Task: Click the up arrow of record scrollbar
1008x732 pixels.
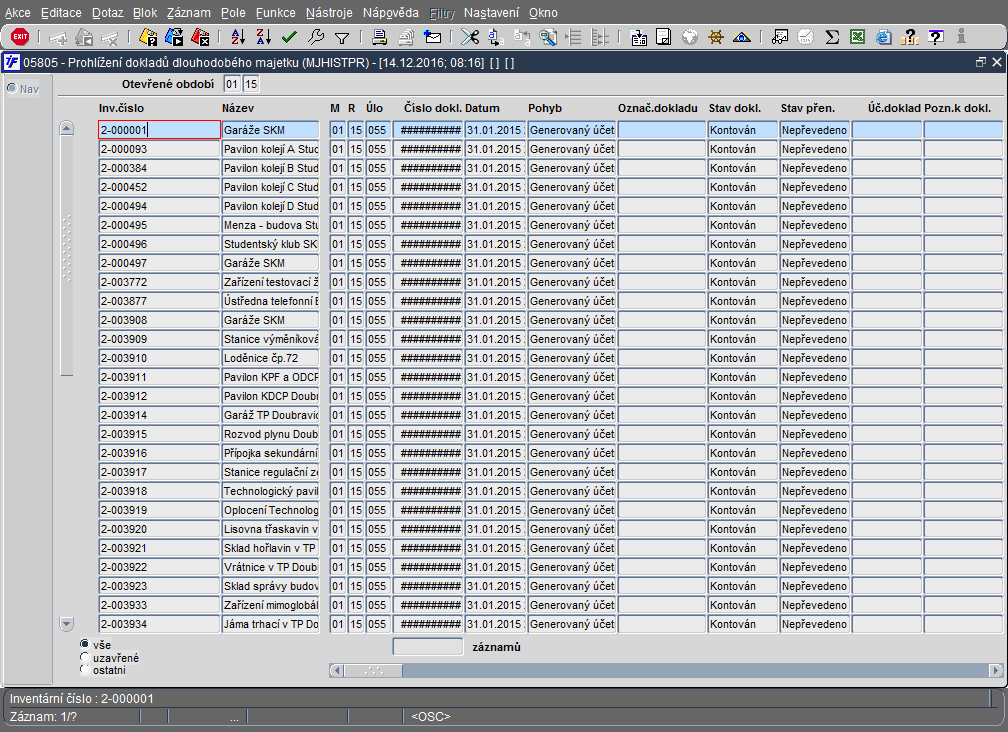Action: coord(66,128)
